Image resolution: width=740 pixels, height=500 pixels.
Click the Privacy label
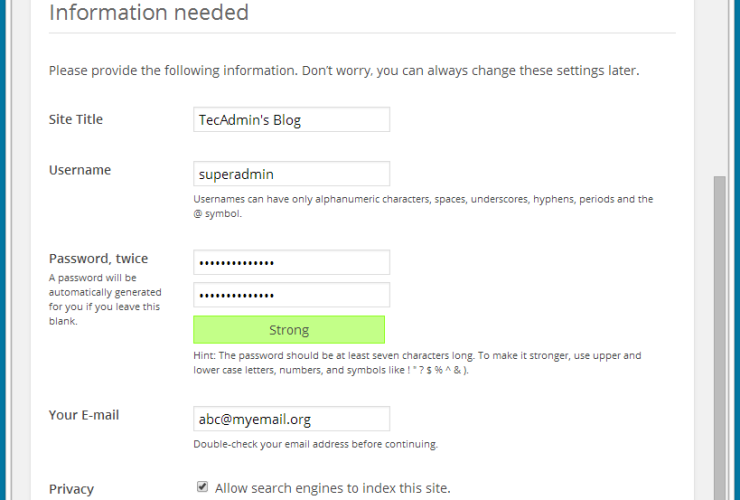coord(71,489)
